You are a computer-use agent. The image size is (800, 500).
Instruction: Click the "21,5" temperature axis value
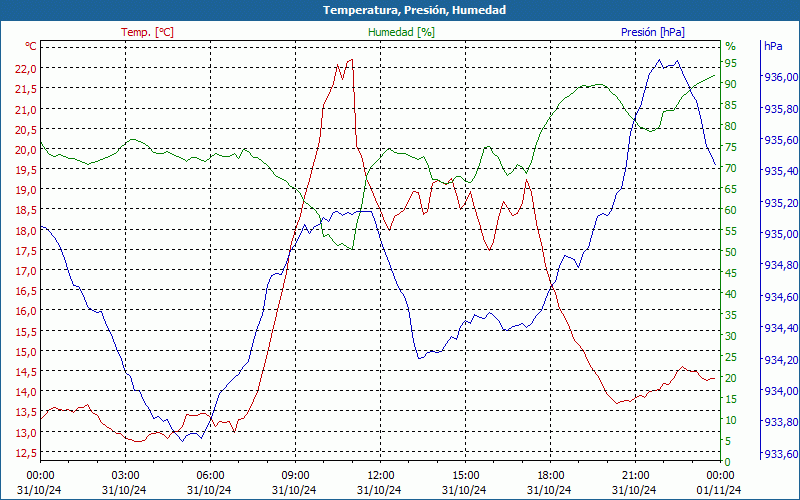pyautogui.click(x=25, y=89)
